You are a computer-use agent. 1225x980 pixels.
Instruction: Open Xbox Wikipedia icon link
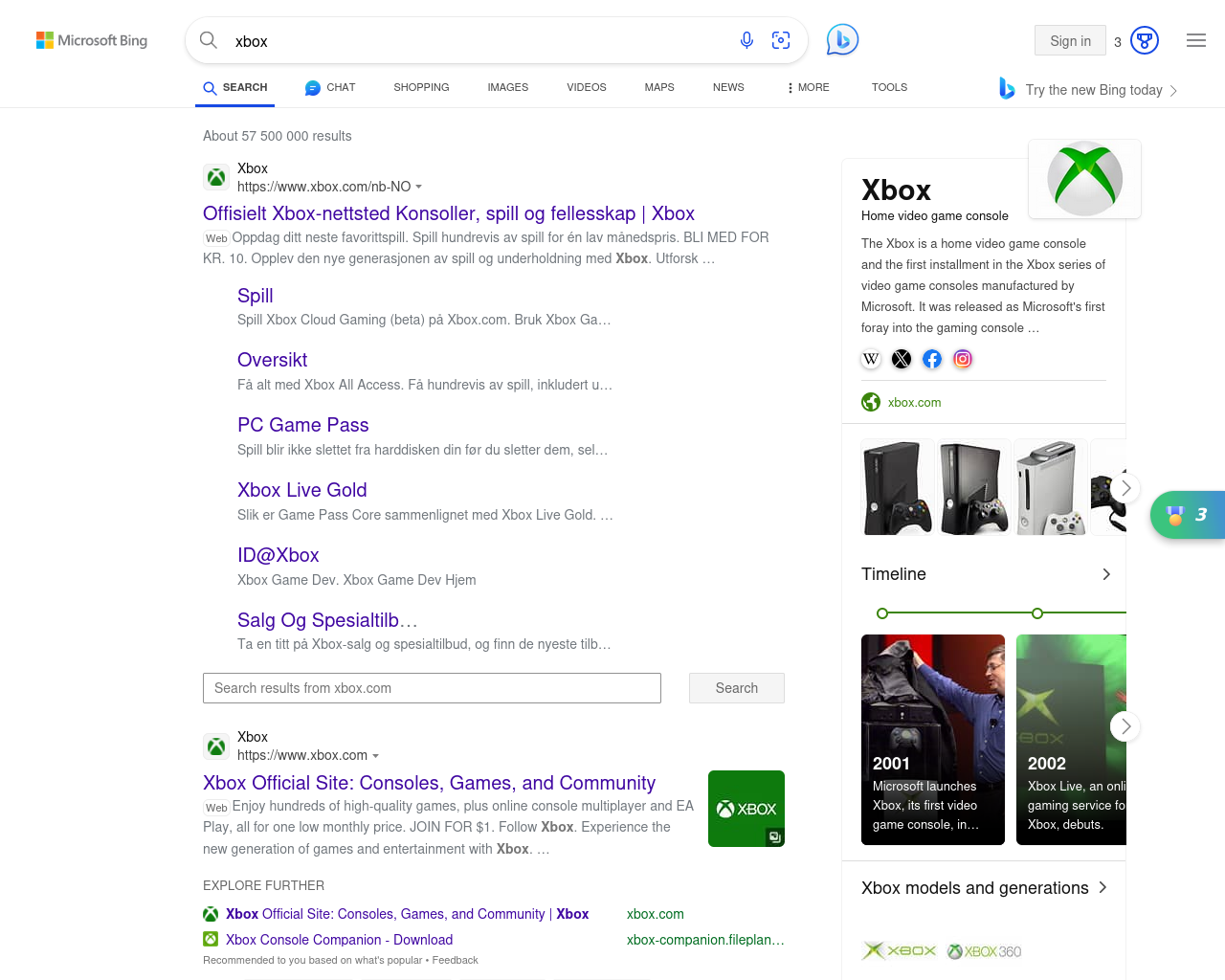(871, 359)
